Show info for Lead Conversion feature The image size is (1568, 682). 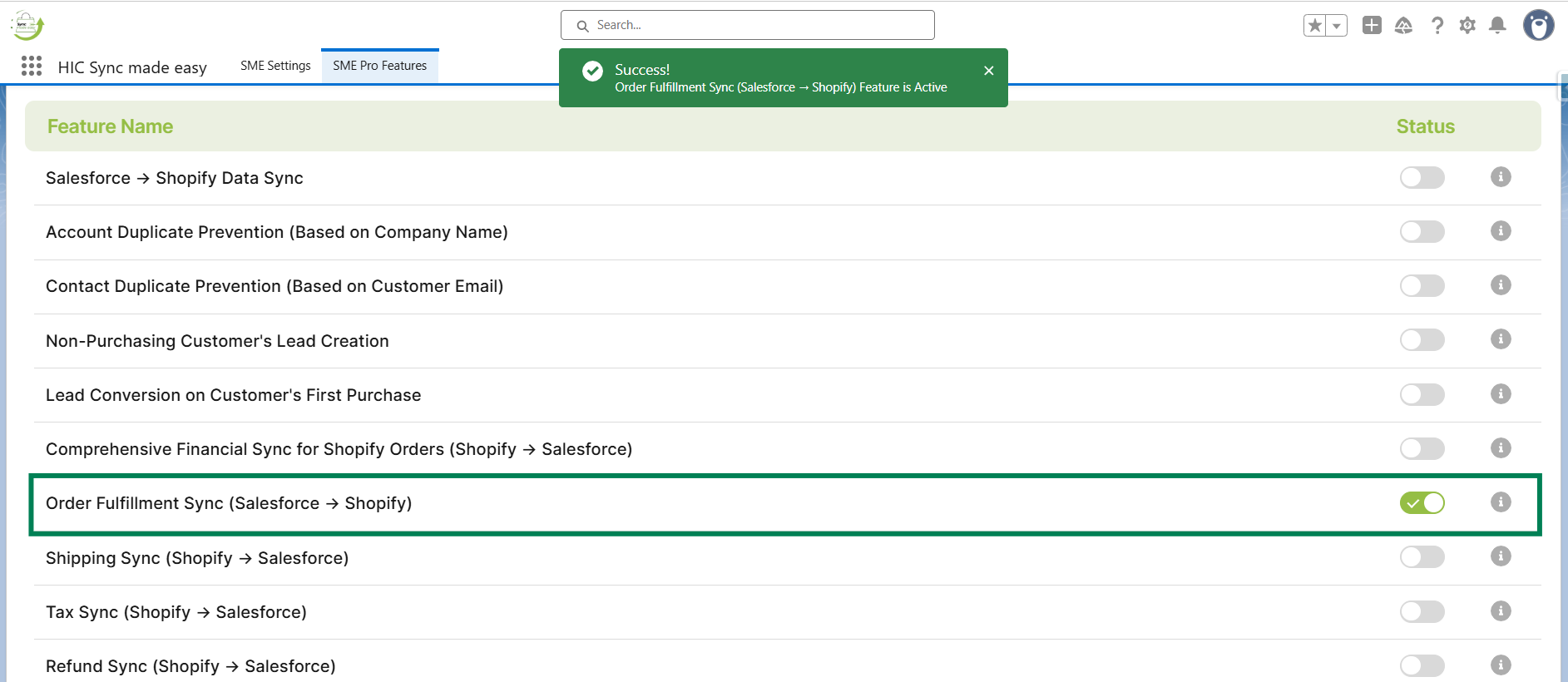coord(1501,394)
